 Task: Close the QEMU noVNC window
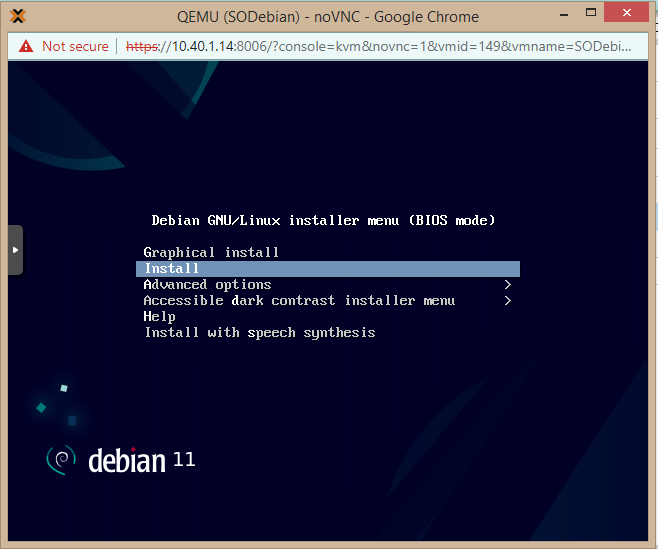click(627, 12)
